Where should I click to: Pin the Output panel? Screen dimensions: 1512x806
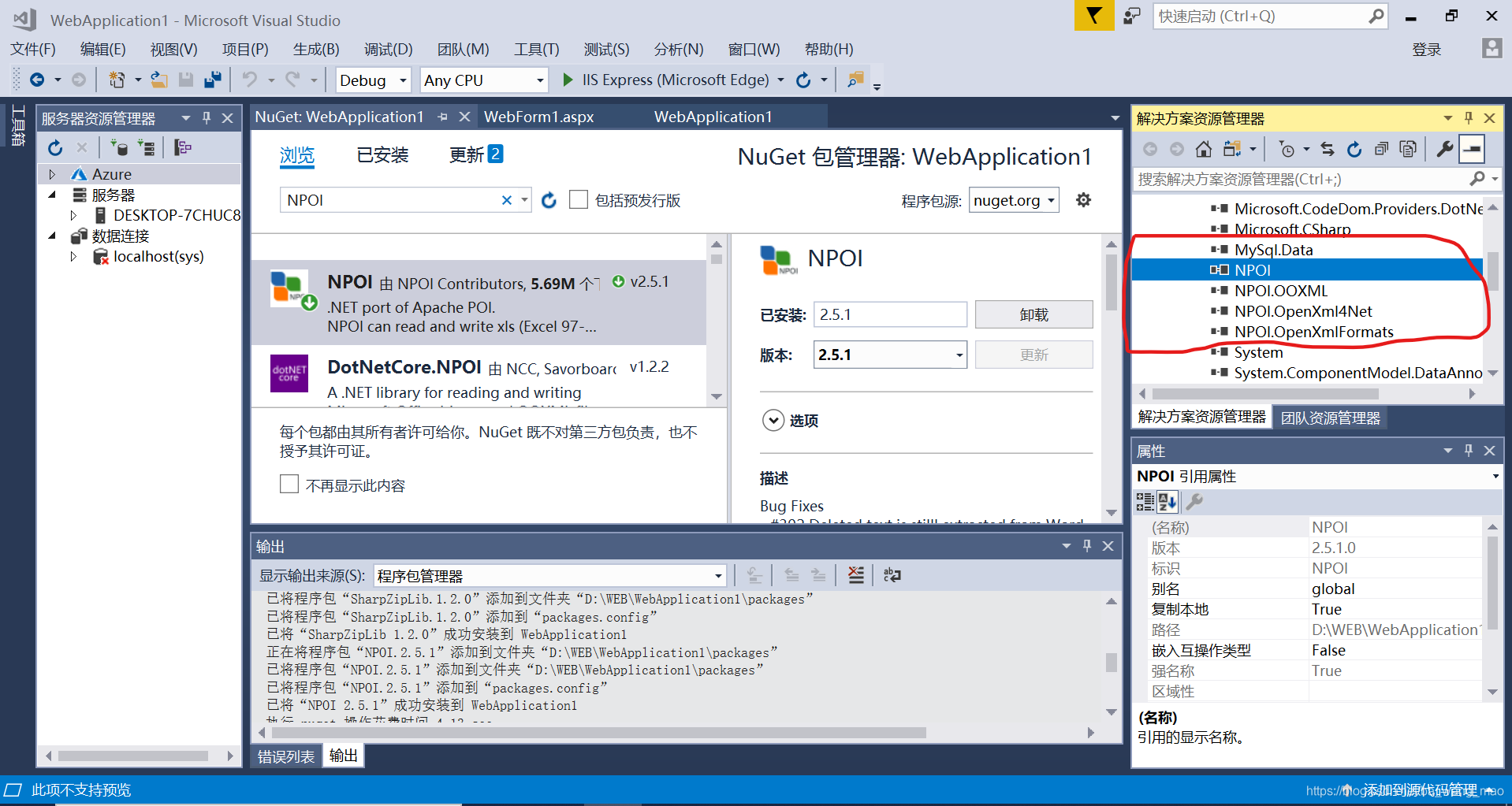[1087, 545]
